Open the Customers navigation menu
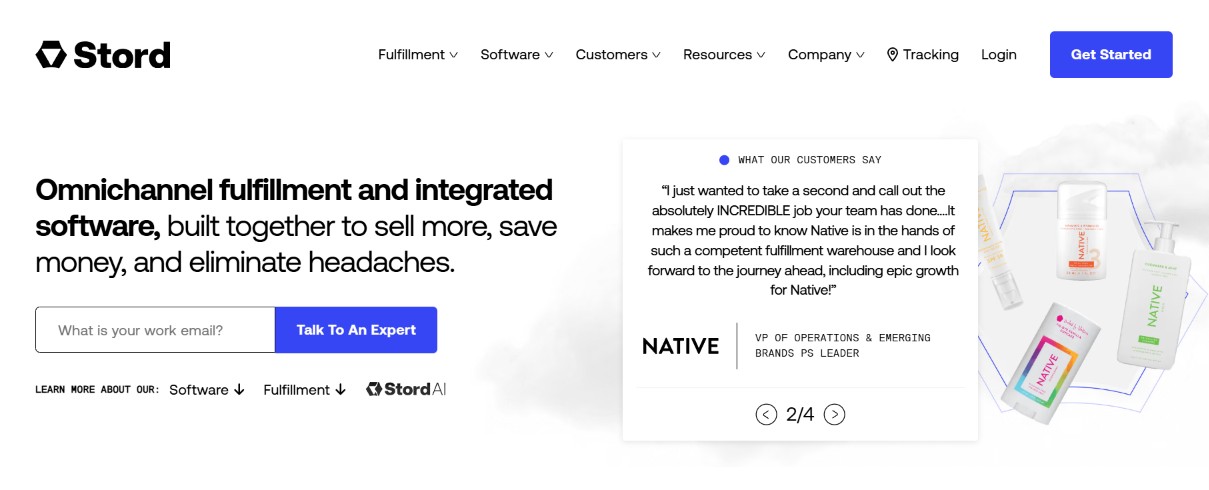Screen dimensions: 1209x490 click(x=618, y=55)
